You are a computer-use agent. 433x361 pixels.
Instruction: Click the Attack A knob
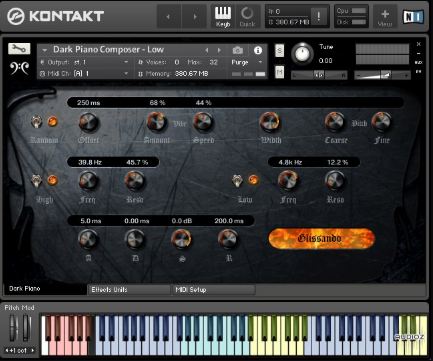click(88, 239)
